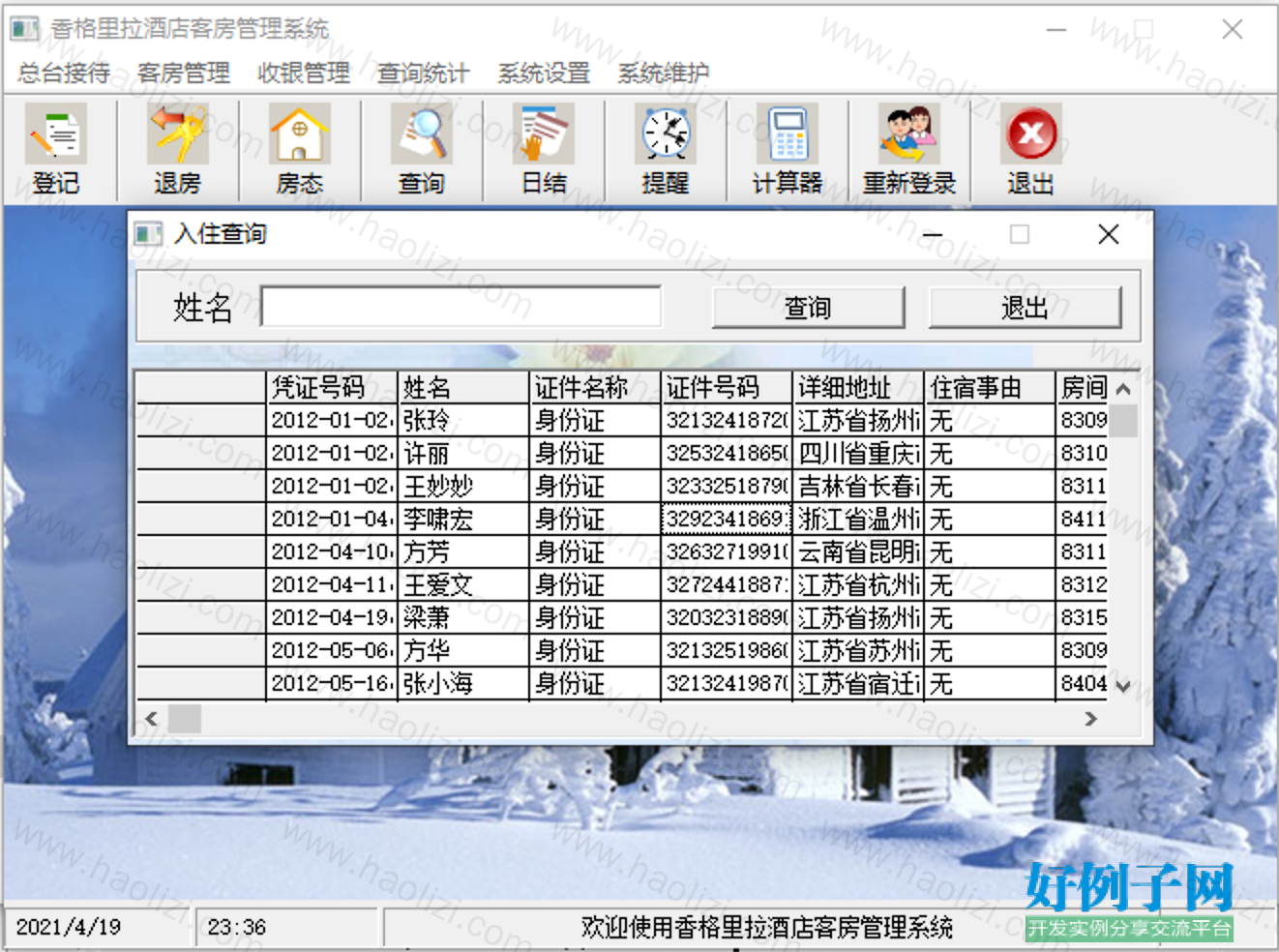The image size is (1279, 952).
Task: Select guest name 方华 cell
Action: point(463,651)
